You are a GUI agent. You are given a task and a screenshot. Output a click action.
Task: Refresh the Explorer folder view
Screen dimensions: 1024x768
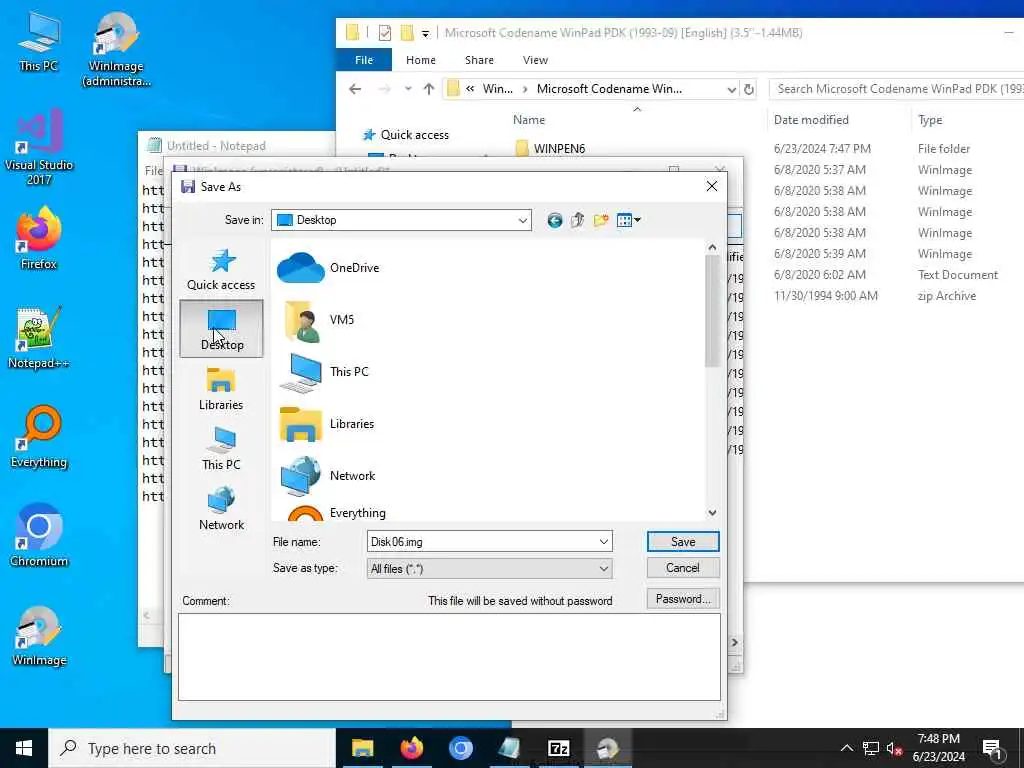pos(749,89)
